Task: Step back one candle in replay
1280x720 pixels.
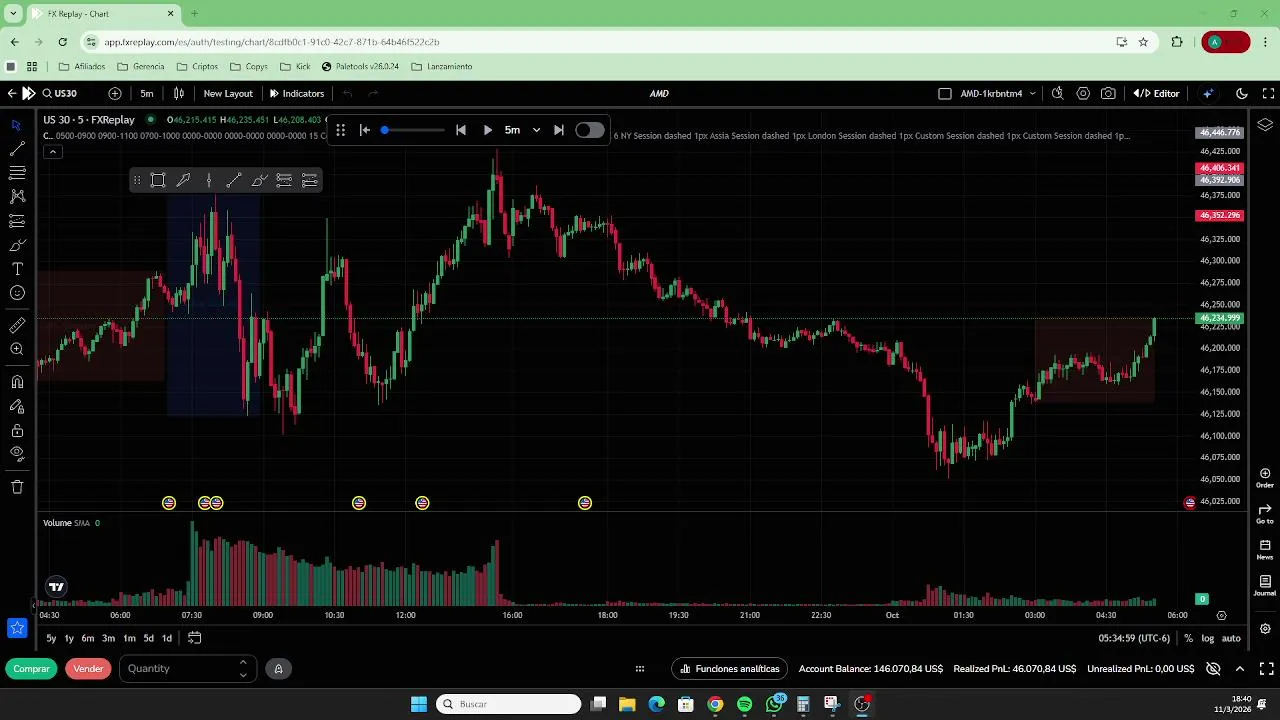Action: (x=461, y=130)
